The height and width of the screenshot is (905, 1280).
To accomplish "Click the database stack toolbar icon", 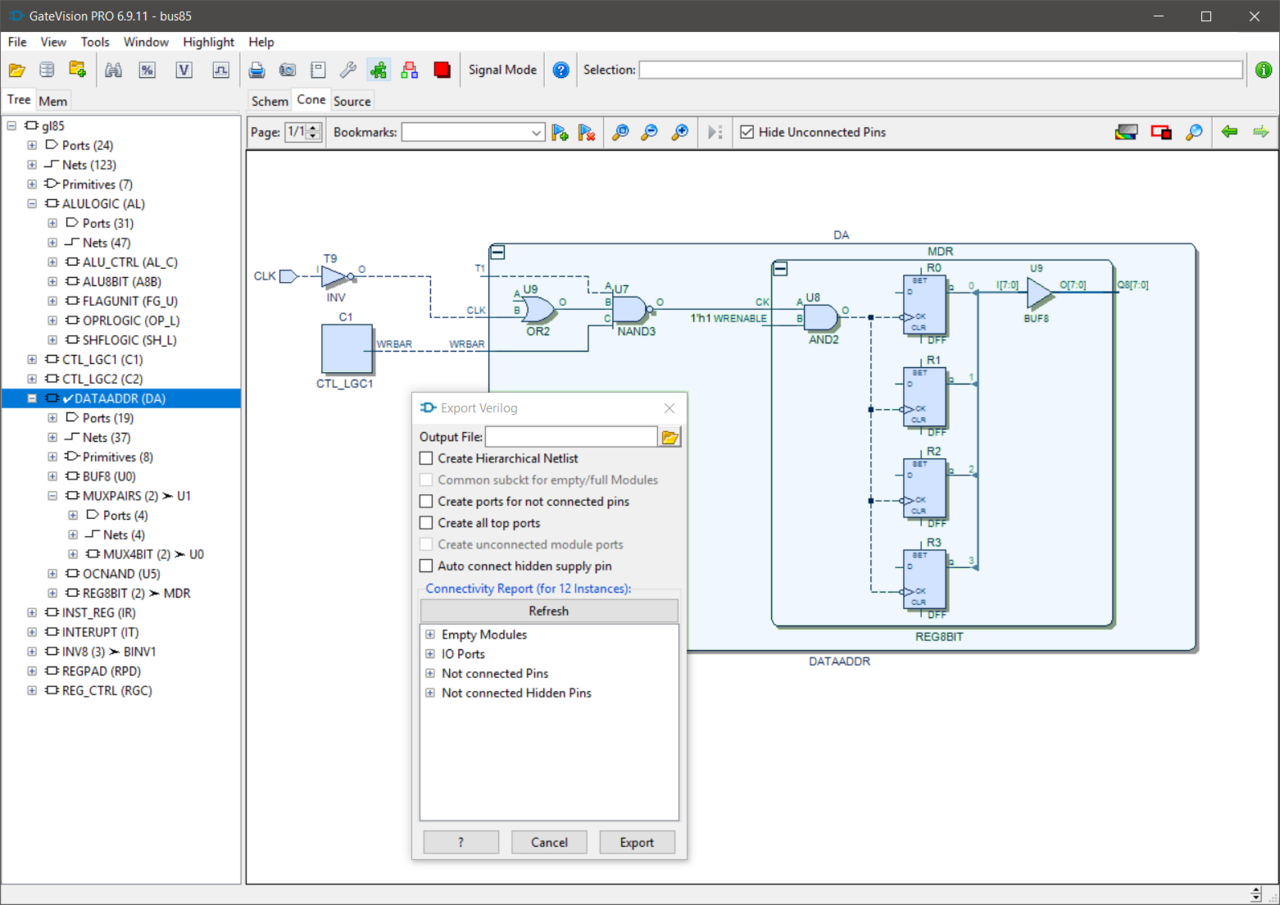I will [47, 70].
